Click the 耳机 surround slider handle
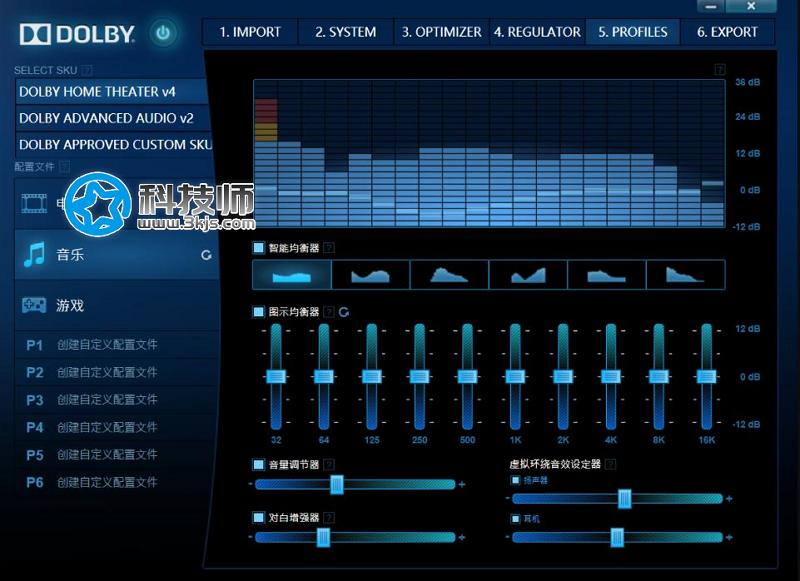Image resolution: width=800 pixels, height=581 pixels. tap(617, 537)
